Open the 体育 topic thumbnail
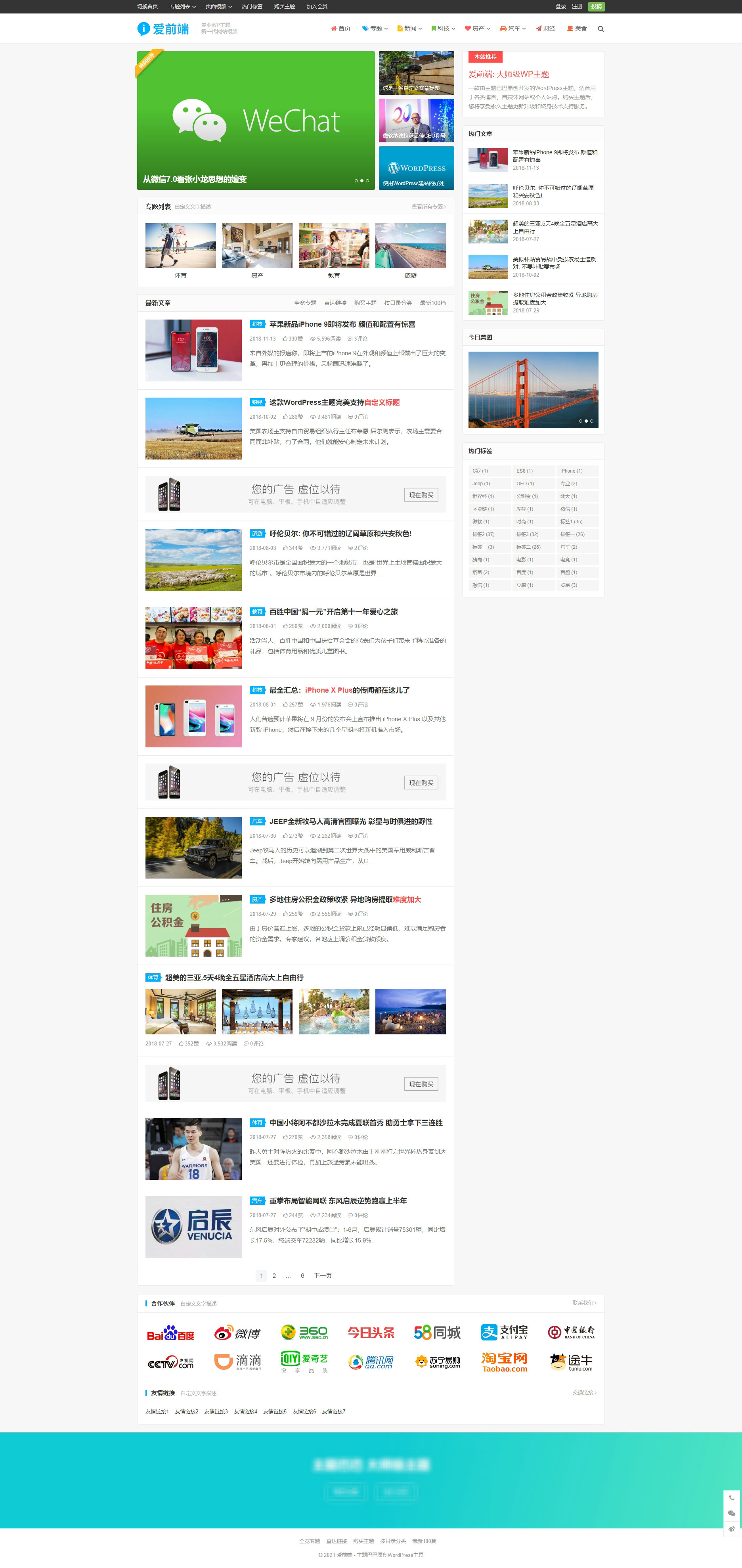The height and width of the screenshot is (1568, 742). point(181,245)
